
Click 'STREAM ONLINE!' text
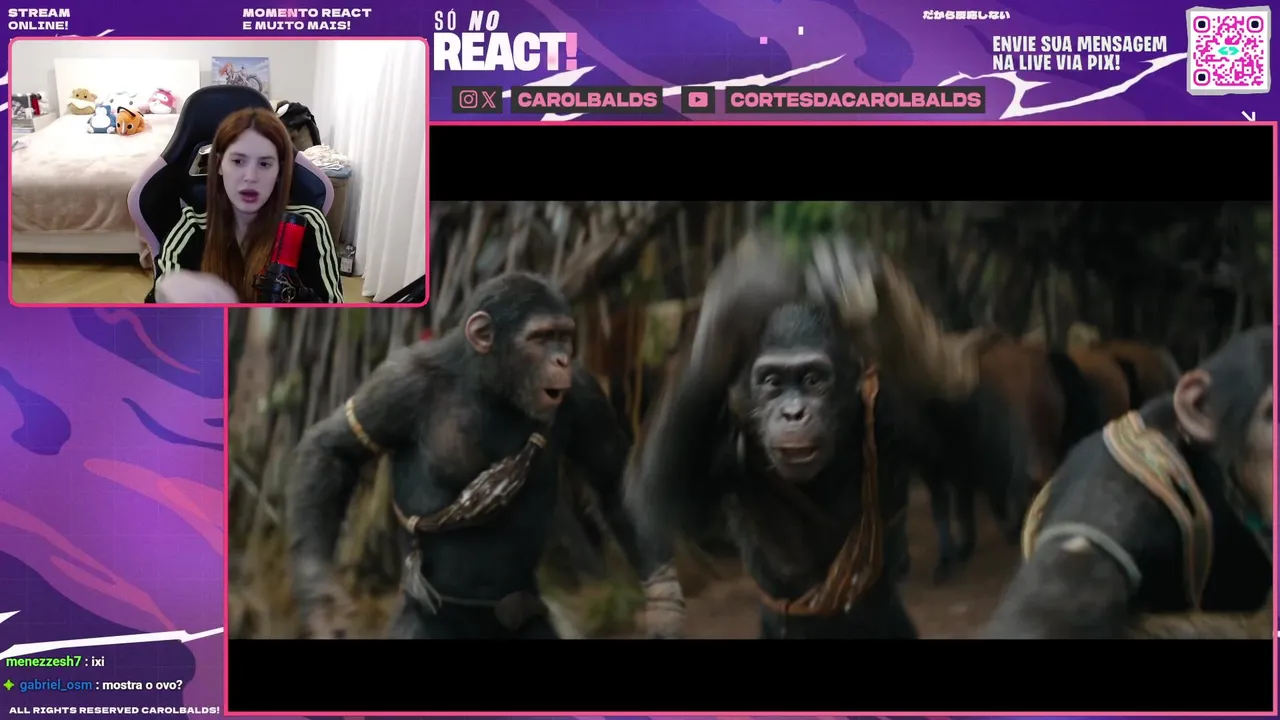[39, 19]
